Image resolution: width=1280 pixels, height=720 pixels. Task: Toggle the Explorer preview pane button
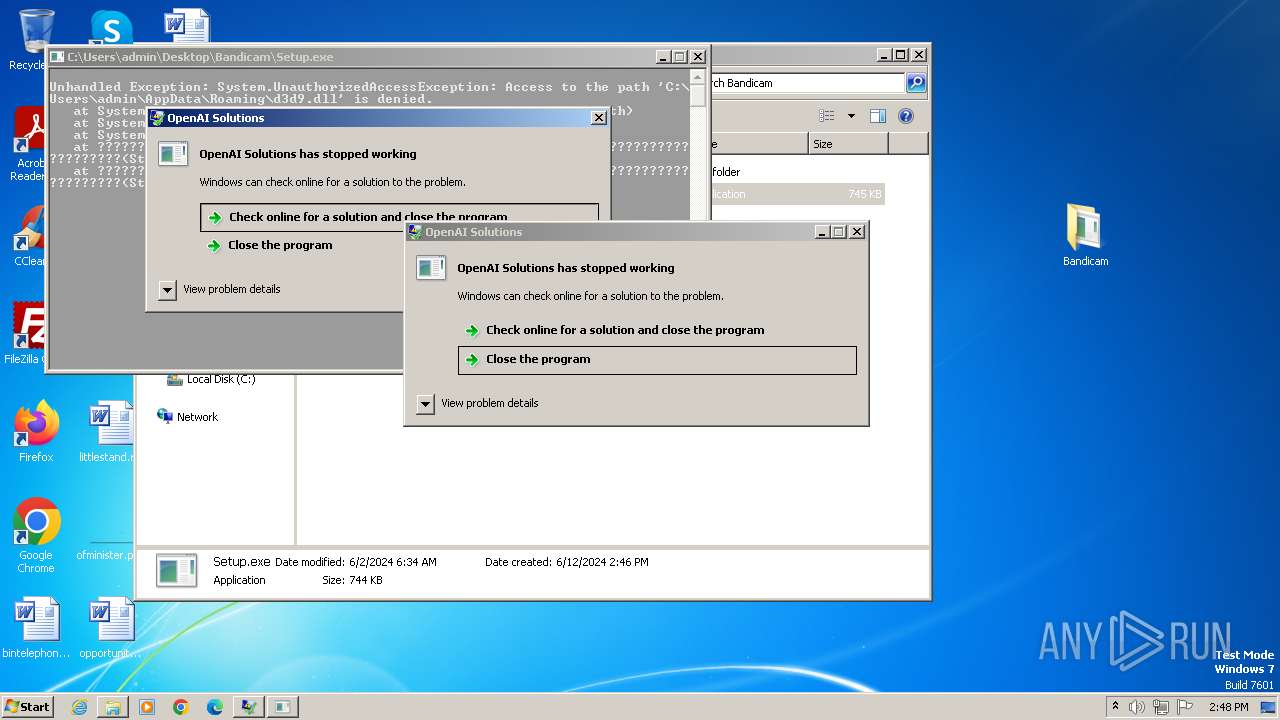(877, 116)
